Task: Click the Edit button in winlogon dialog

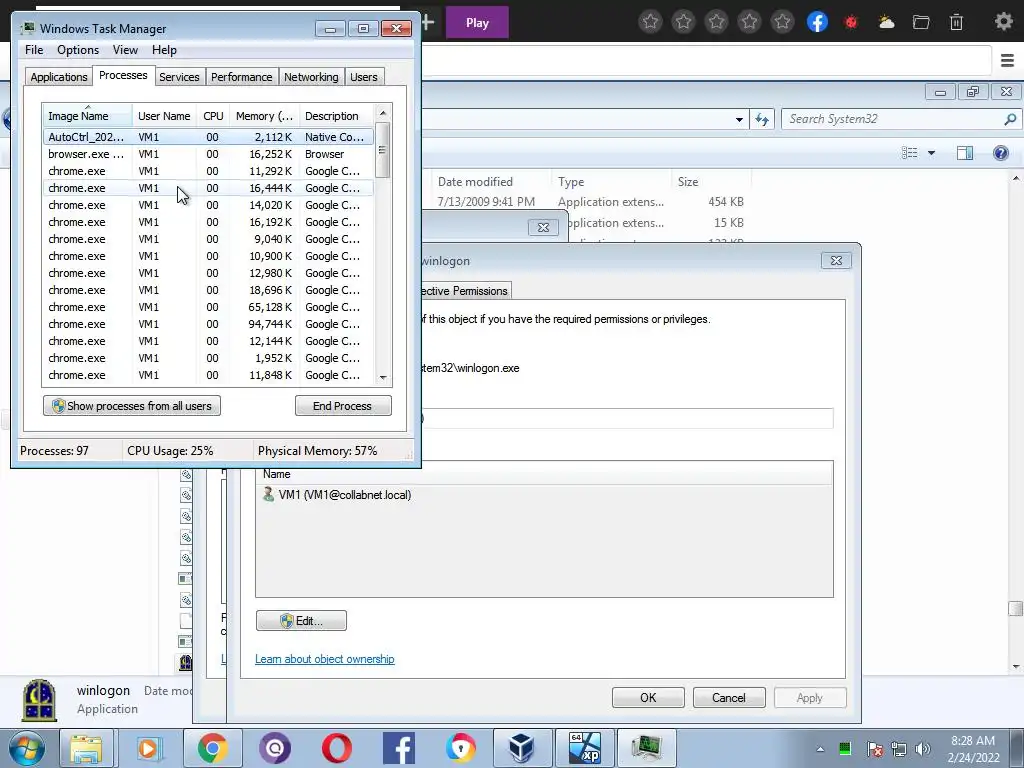Action: (301, 620)
